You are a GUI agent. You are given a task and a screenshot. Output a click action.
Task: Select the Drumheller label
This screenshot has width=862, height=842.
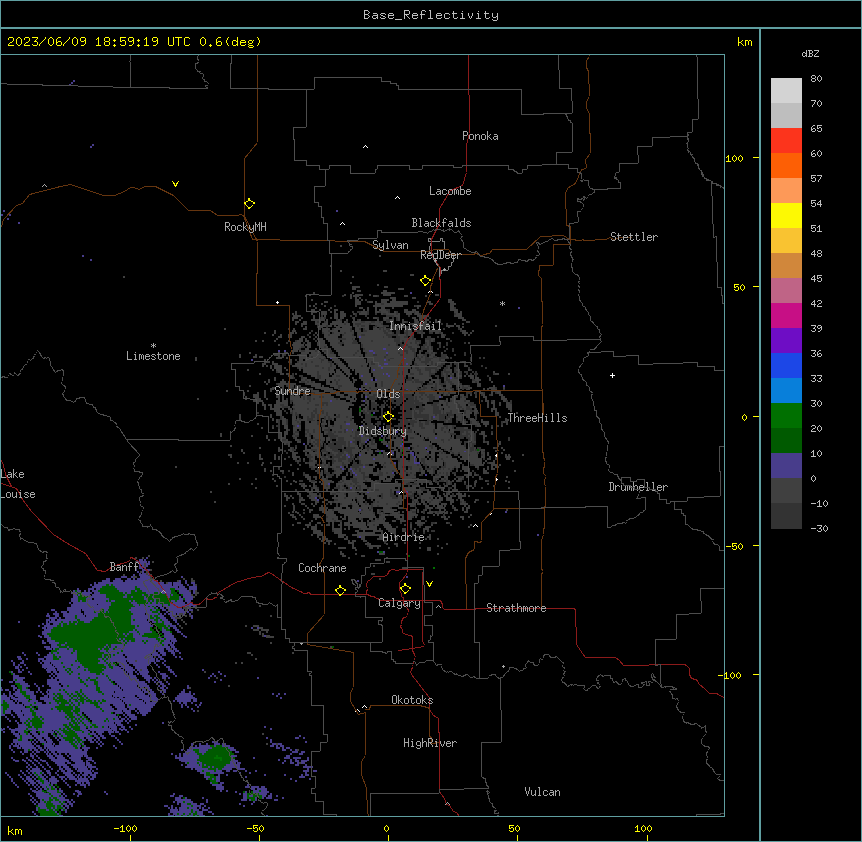[x=638, y=487]
